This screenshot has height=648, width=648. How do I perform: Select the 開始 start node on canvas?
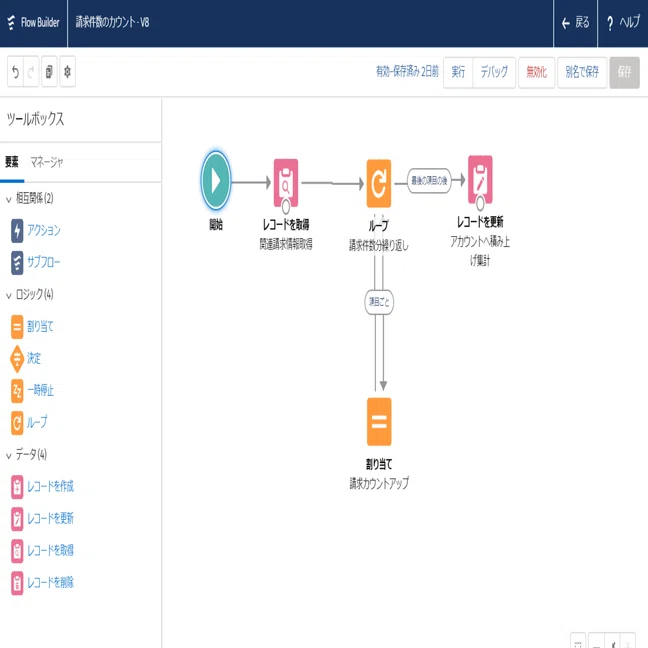pyautogui.click(x=216, y=181)
